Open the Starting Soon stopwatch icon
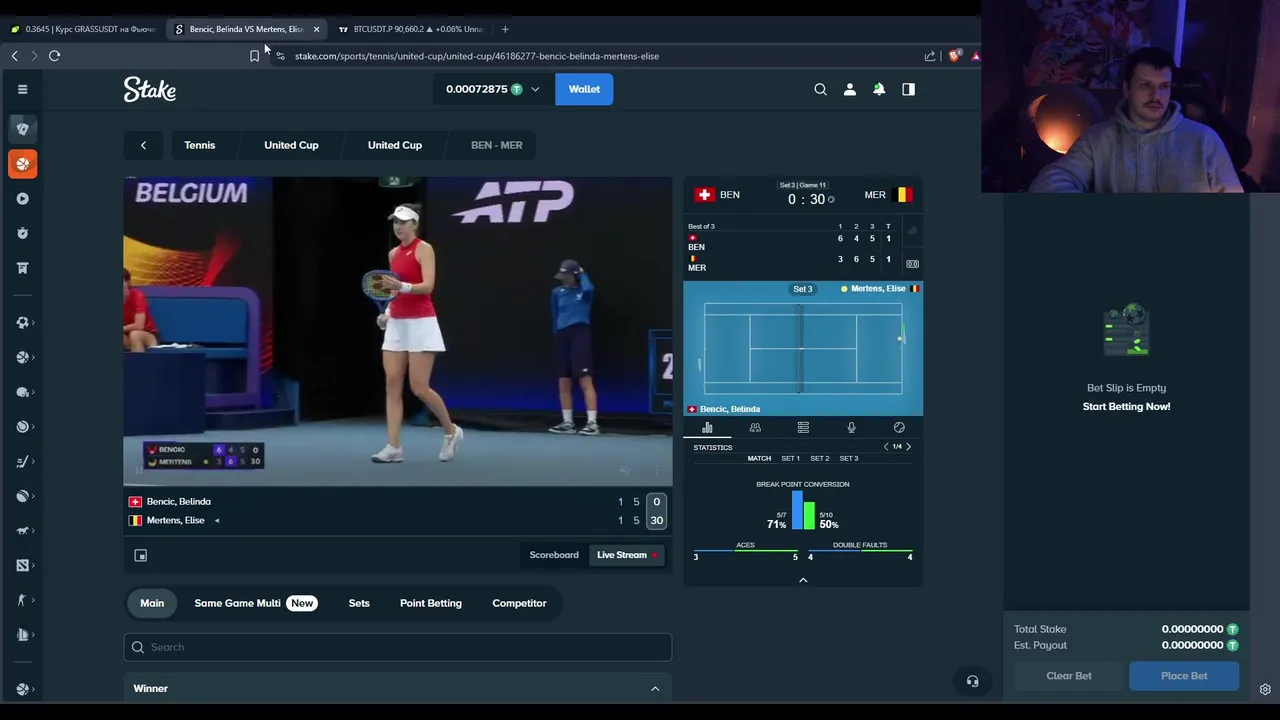This screenshot has width=1280, height=720. click(22, 233)
